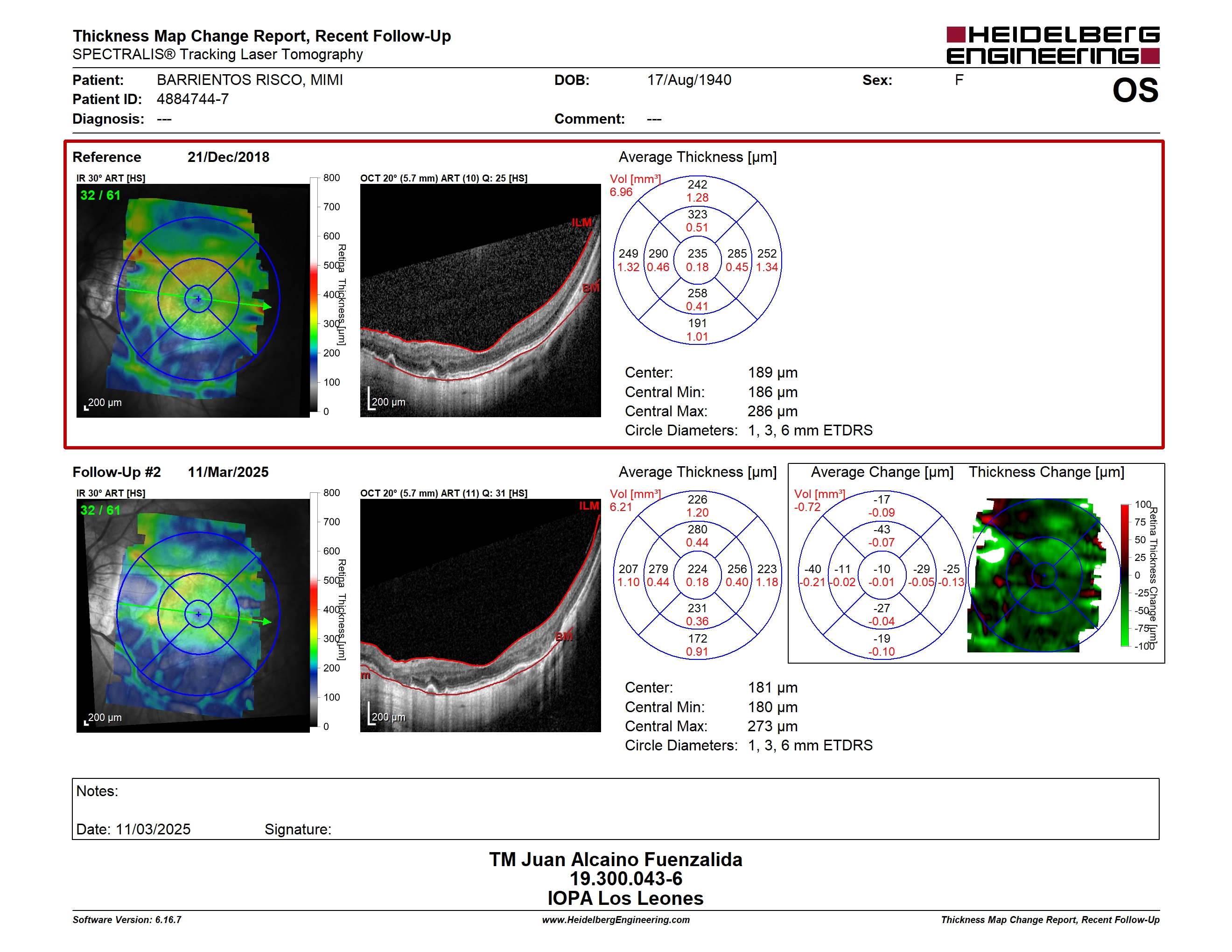Click the green '32 / 61' counter in Reference image
Screen dimensions: 1232x952
[100, 195]
